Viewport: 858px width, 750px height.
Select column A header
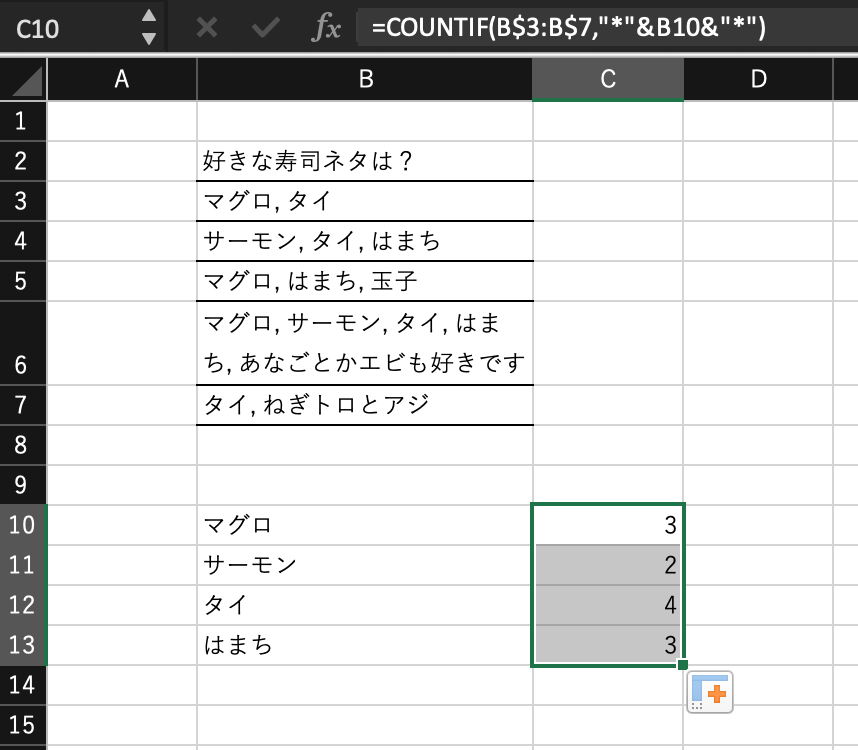tap(122, 80)
